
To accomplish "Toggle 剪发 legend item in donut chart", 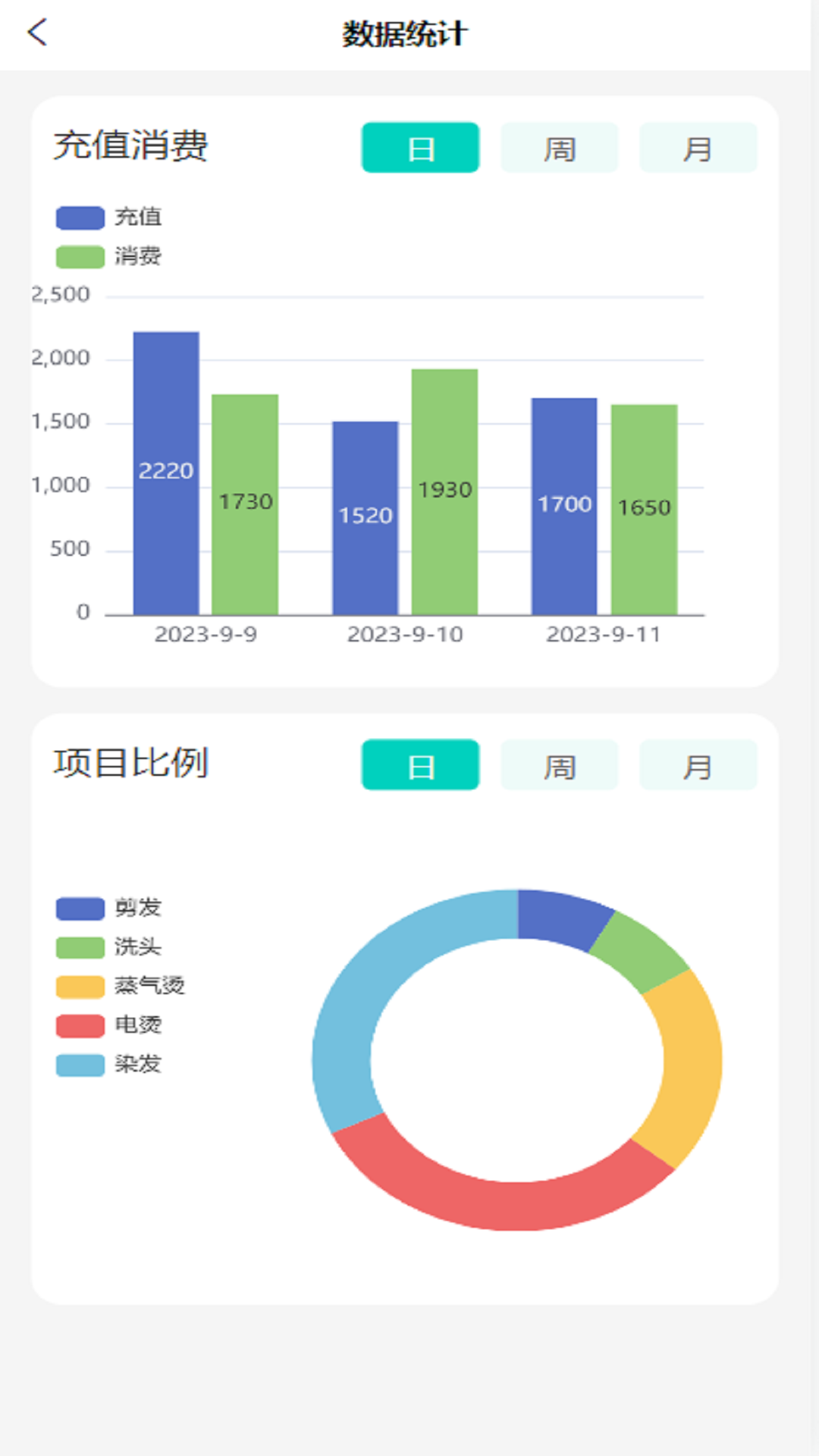I will [108, 908].
